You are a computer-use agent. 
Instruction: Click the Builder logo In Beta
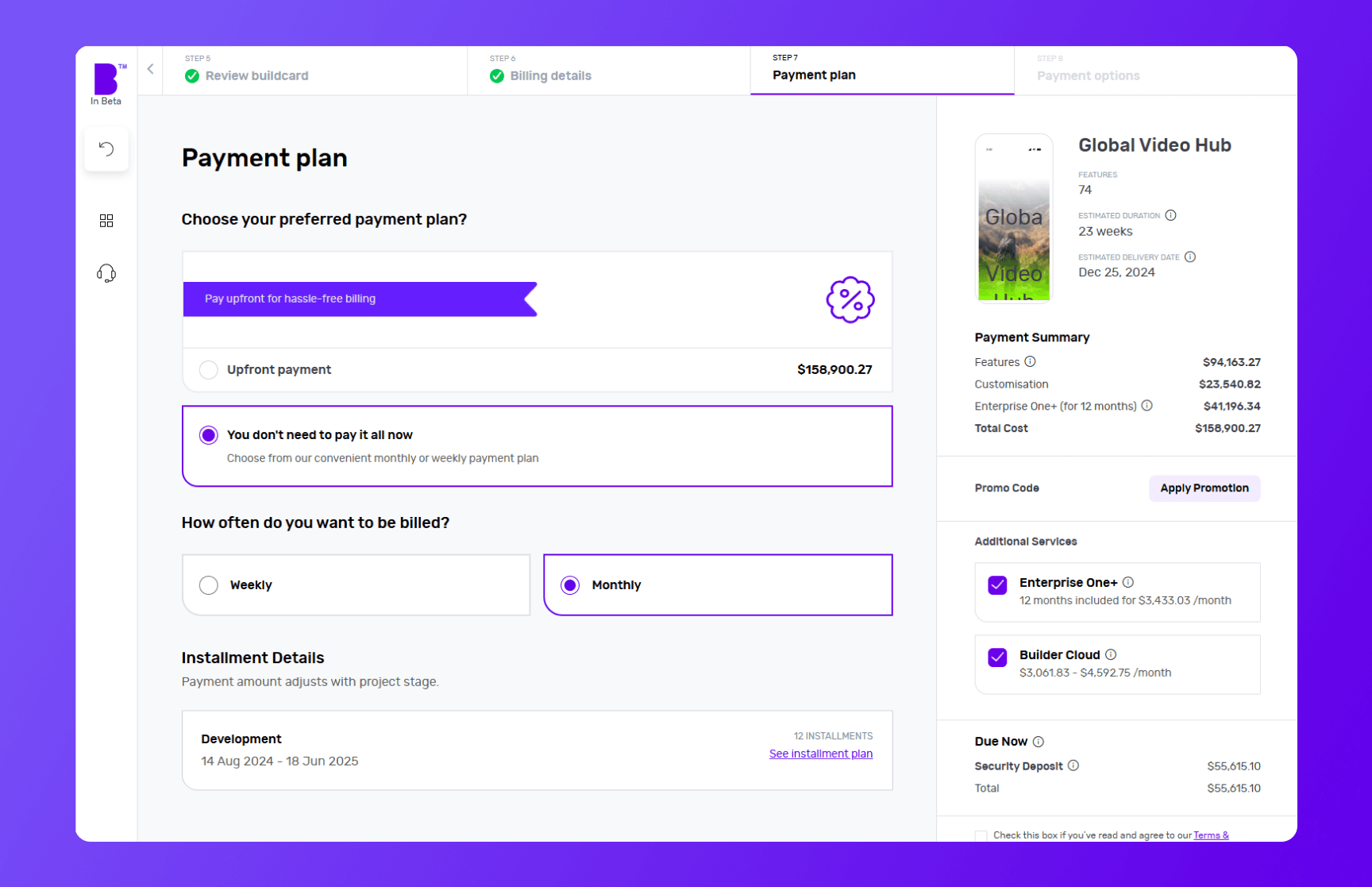point(106,83)
